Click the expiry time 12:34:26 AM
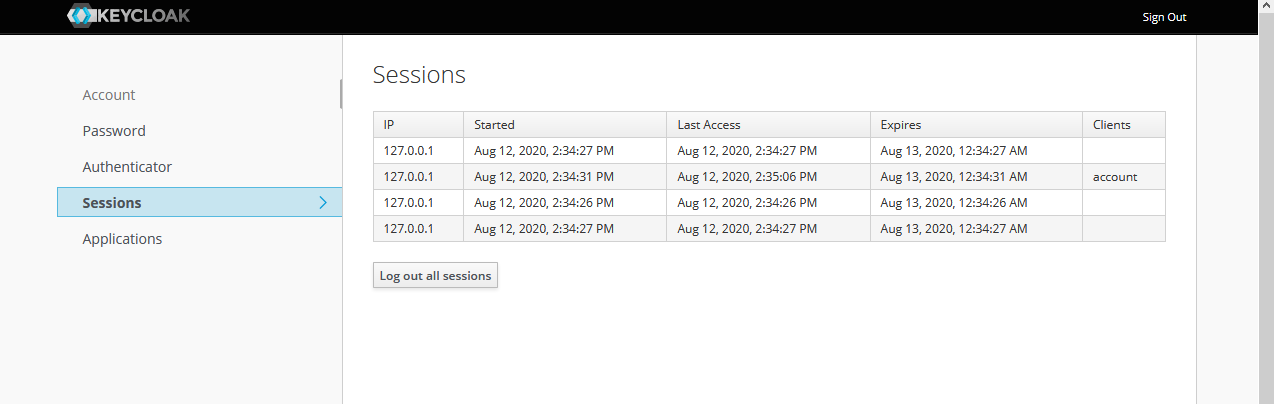The width and height of the screenshot is (1274, 404). coord(953,203)
